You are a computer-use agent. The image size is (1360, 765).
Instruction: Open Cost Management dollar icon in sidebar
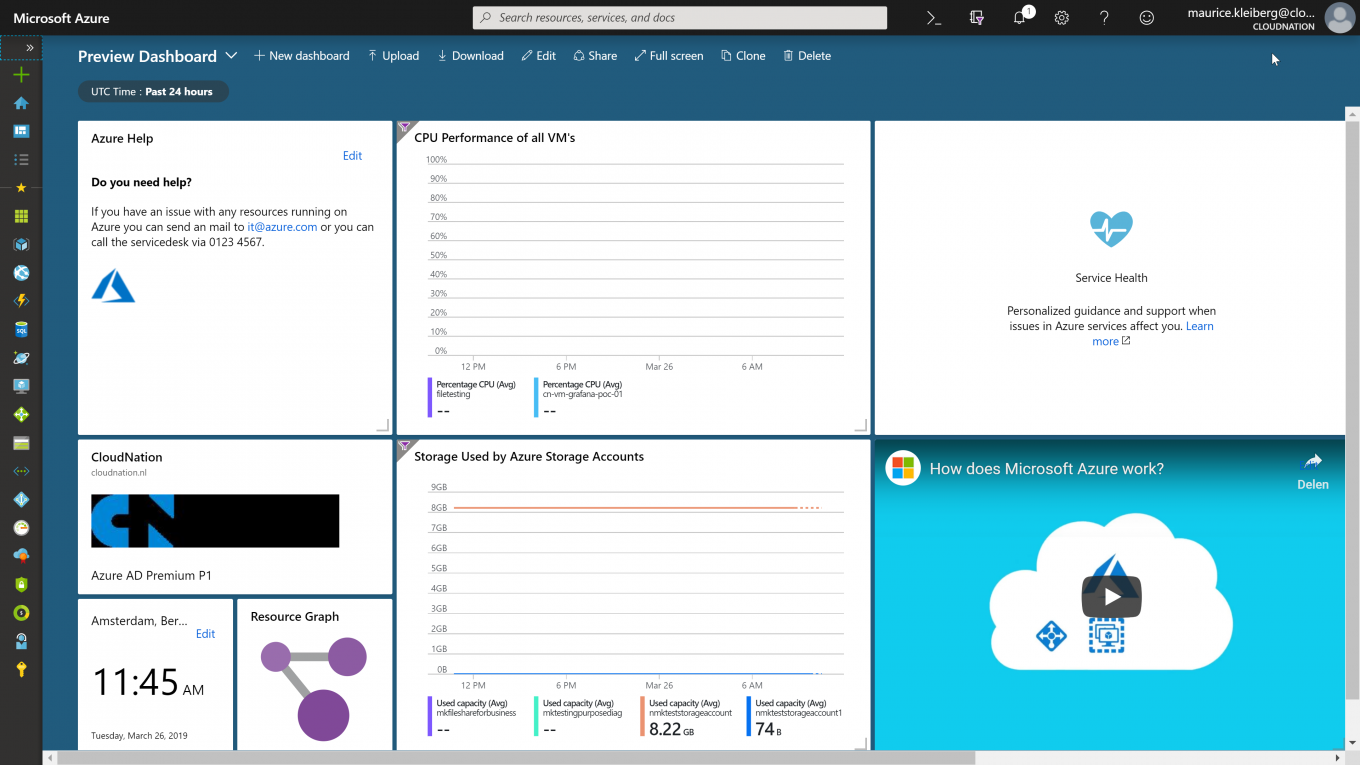point(21,612)
